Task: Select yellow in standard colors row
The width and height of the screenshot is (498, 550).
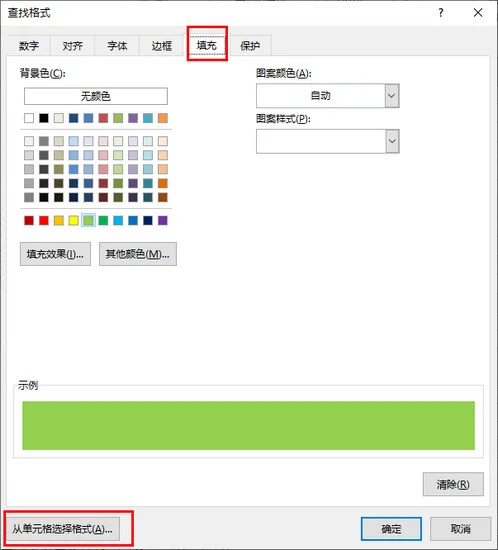Action: 74,220
